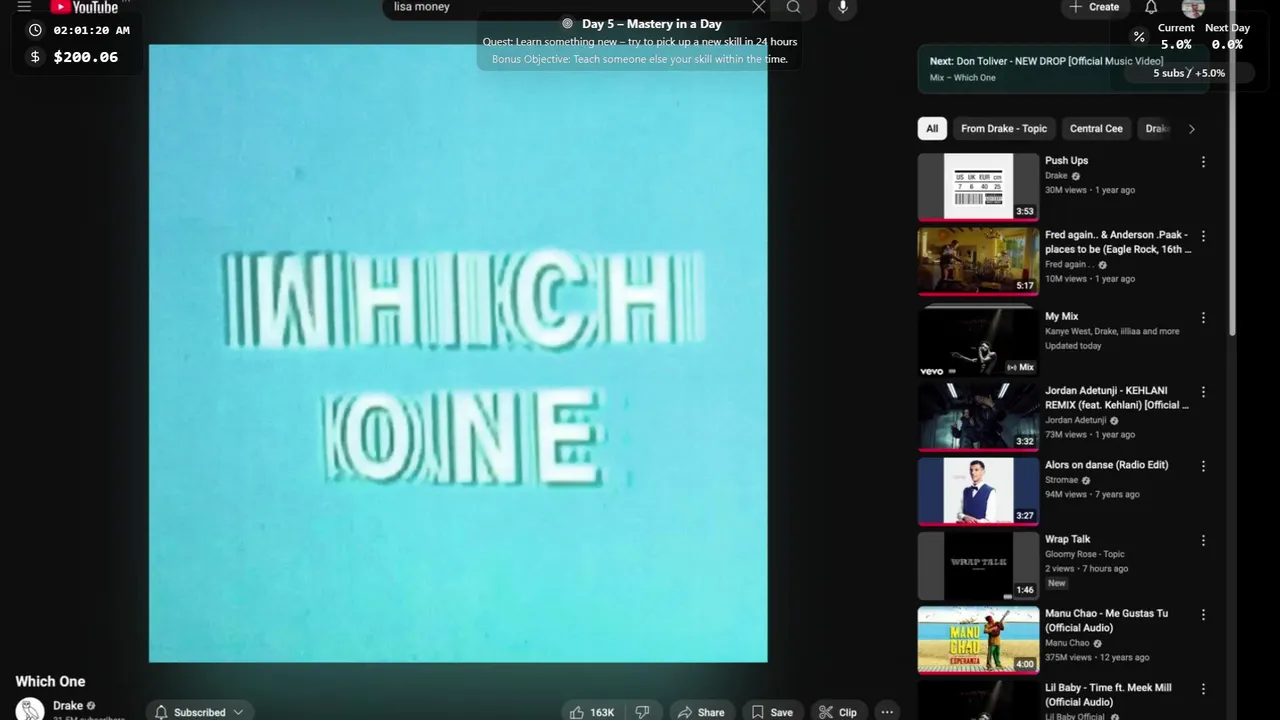Open Lil Baby - Time ft. Meek Mill title

pos(1108,694)
